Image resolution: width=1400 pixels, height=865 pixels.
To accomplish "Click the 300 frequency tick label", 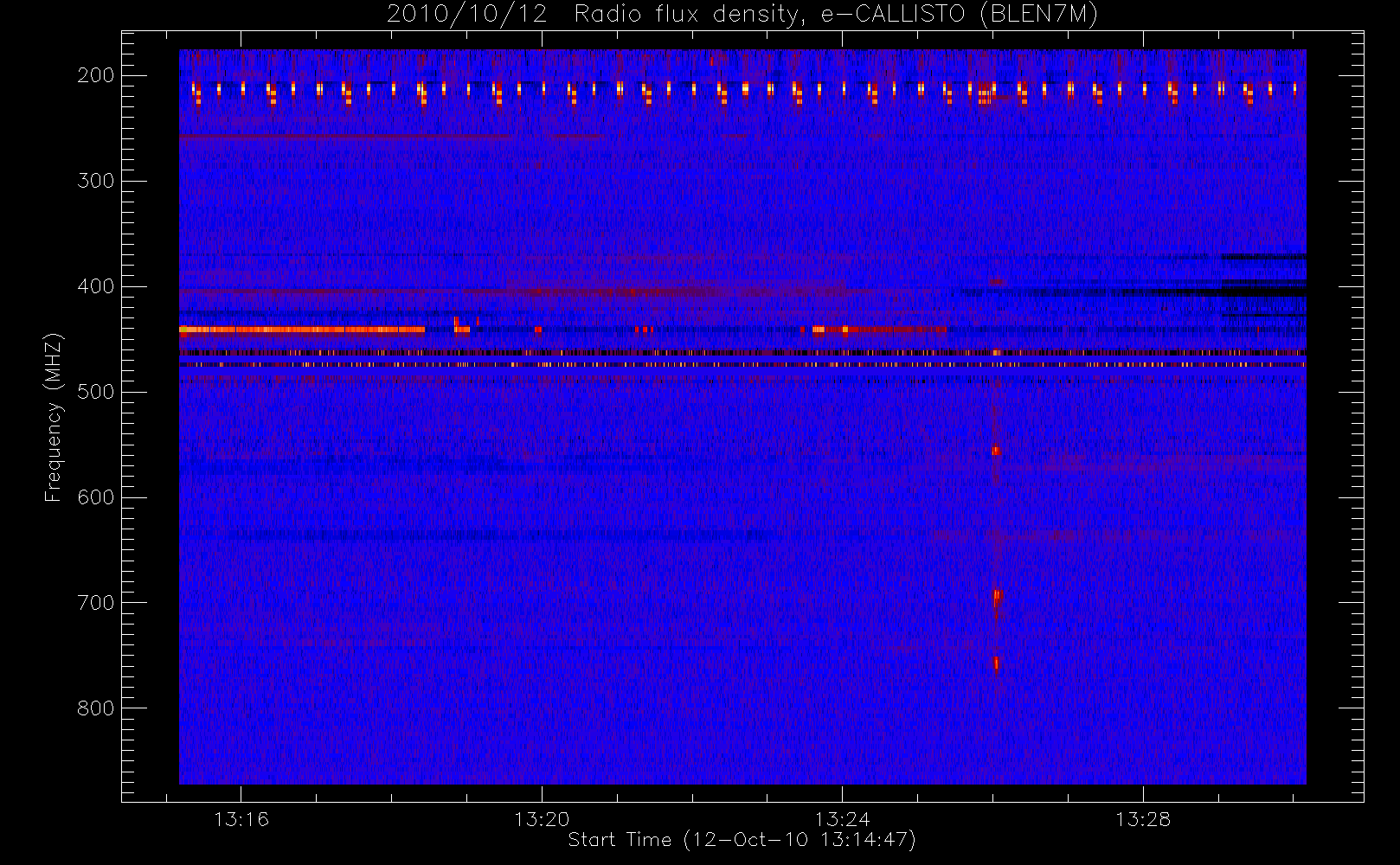I will [96, 181].
